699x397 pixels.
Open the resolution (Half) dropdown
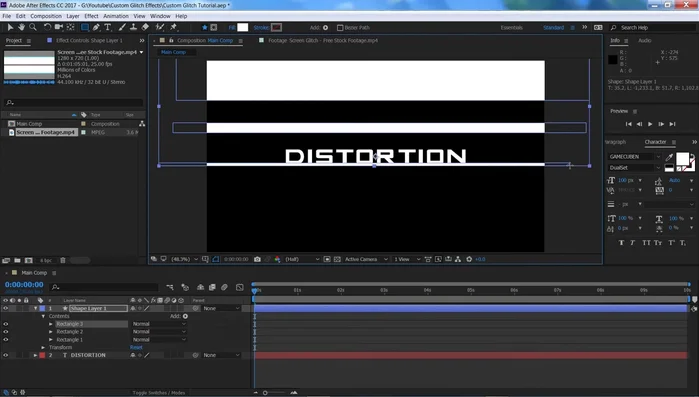pos(302,259)
